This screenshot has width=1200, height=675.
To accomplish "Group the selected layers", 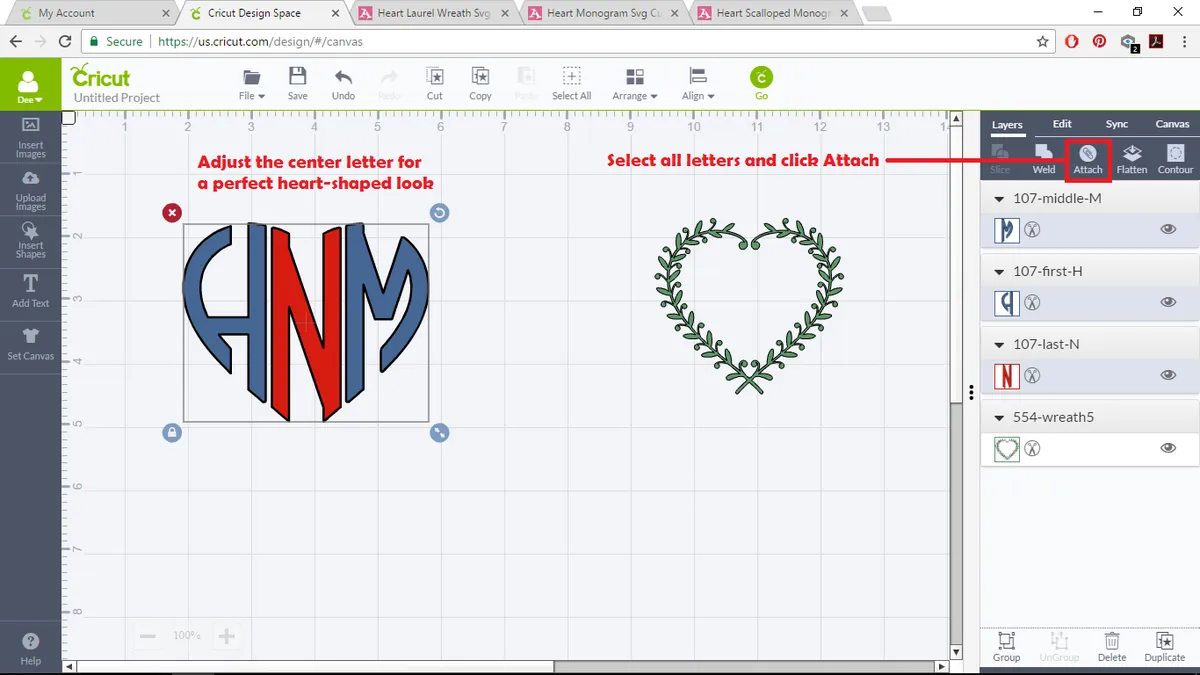I will click(x=1006, y=647).
